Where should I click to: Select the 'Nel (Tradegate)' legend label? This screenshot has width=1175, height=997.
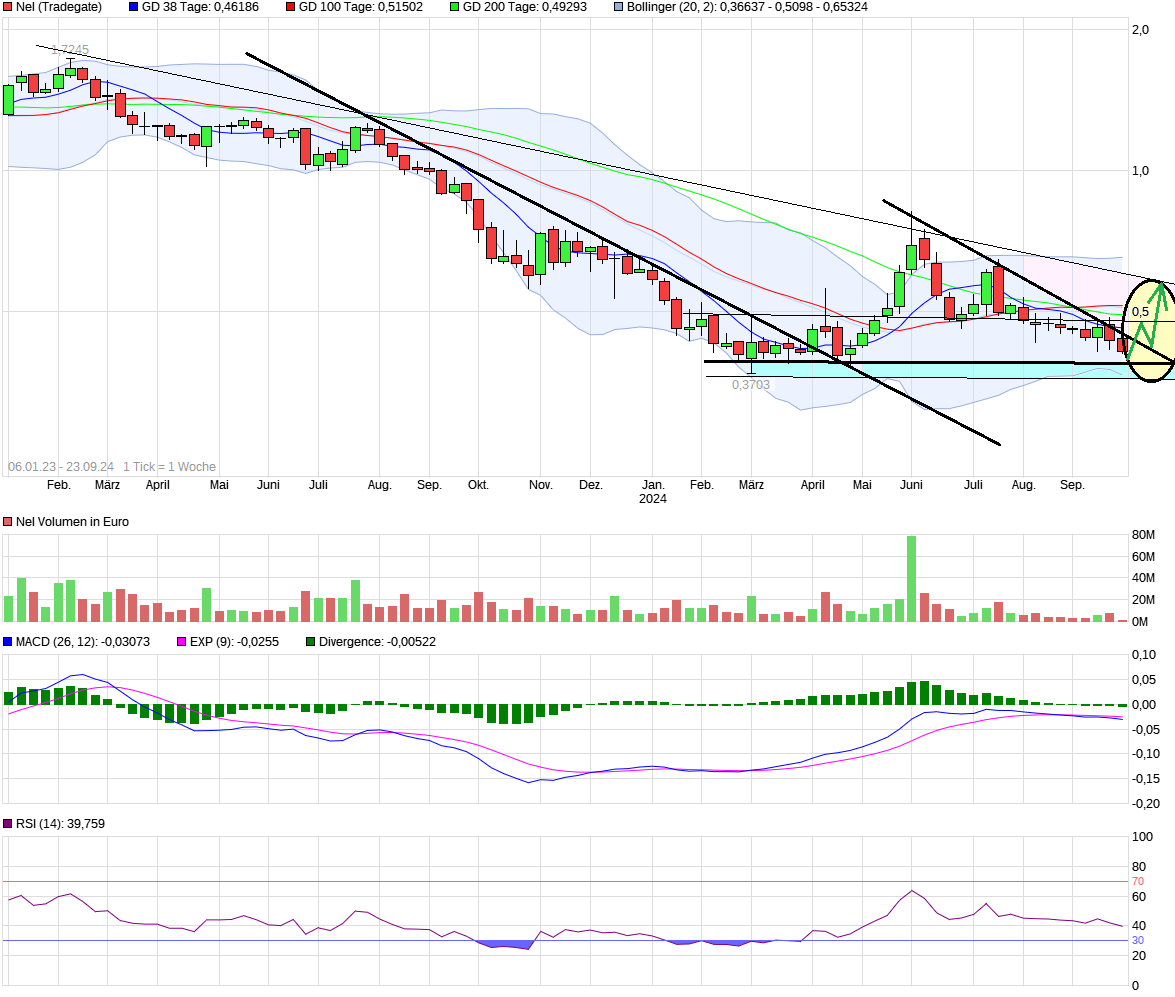58,7
